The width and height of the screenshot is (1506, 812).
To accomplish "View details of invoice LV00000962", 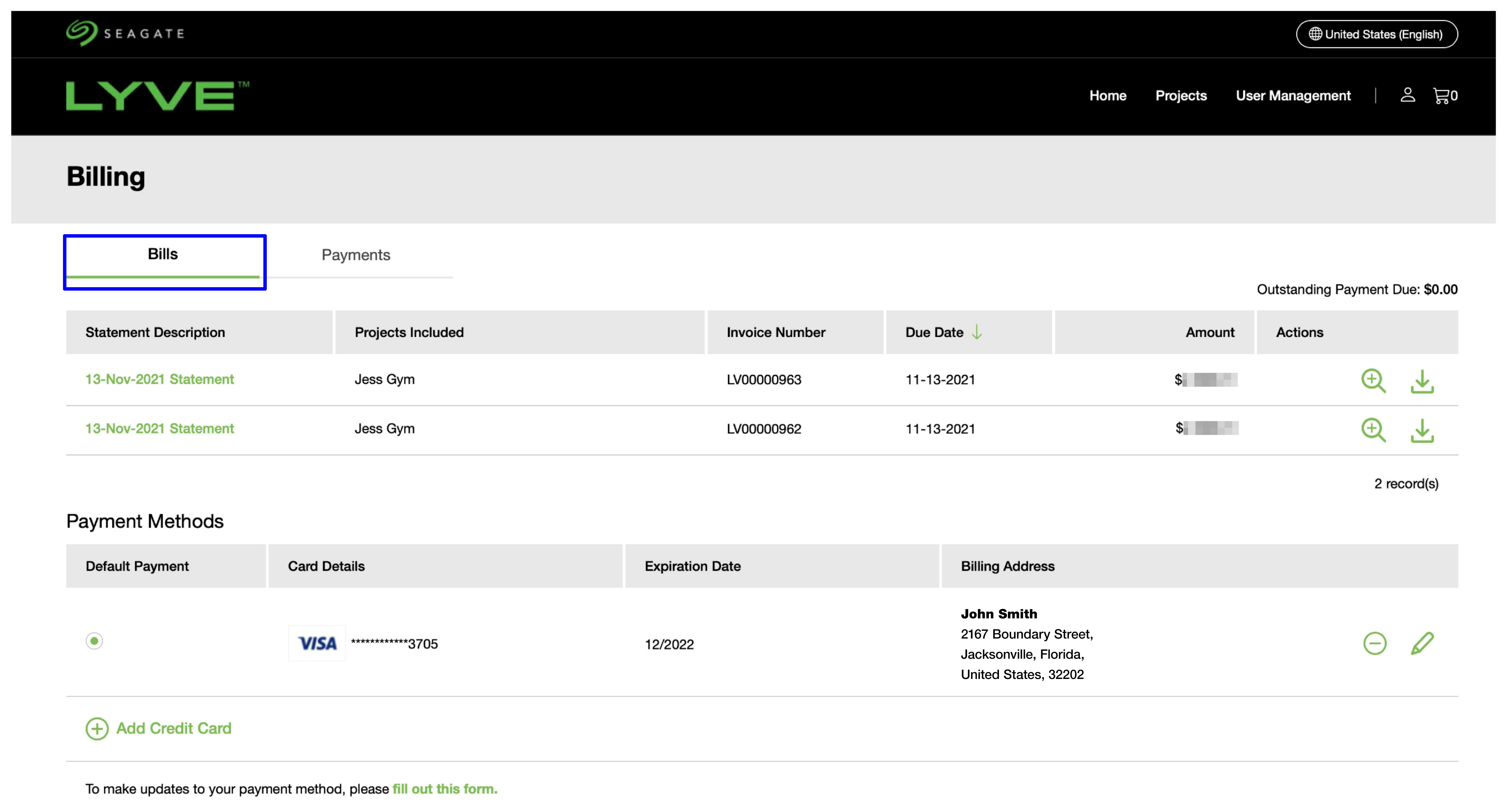I will point(1373,430).
